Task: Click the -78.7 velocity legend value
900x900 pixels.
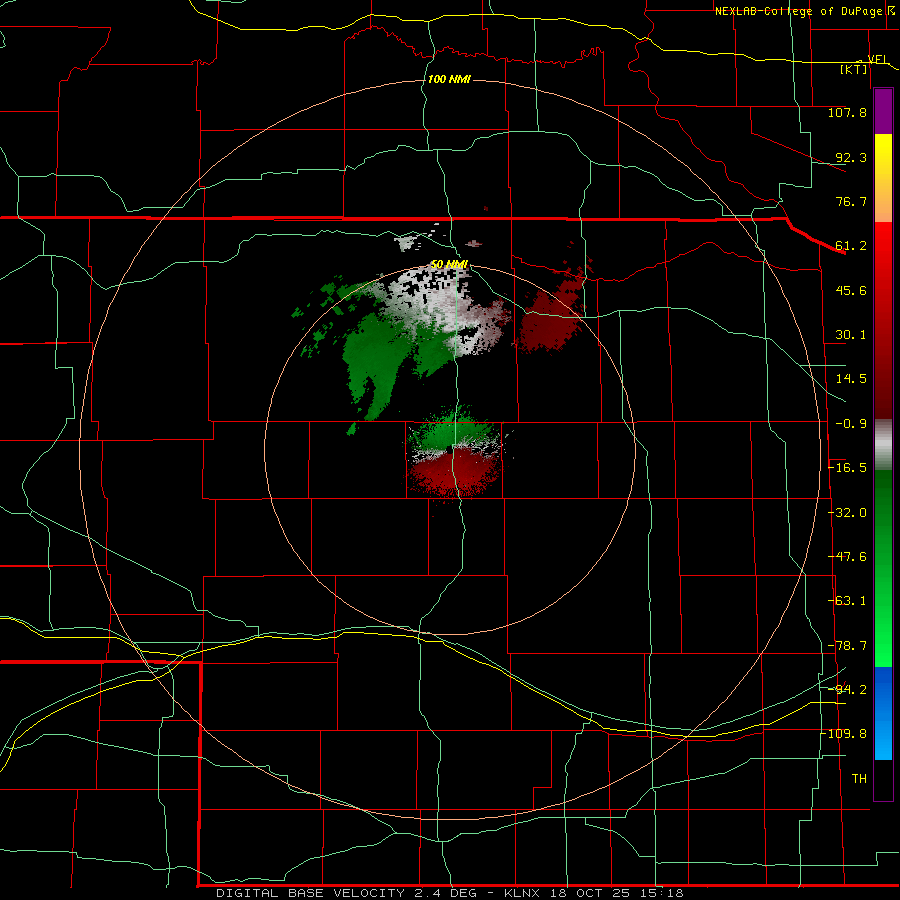Action: click(x=847, y=646)
